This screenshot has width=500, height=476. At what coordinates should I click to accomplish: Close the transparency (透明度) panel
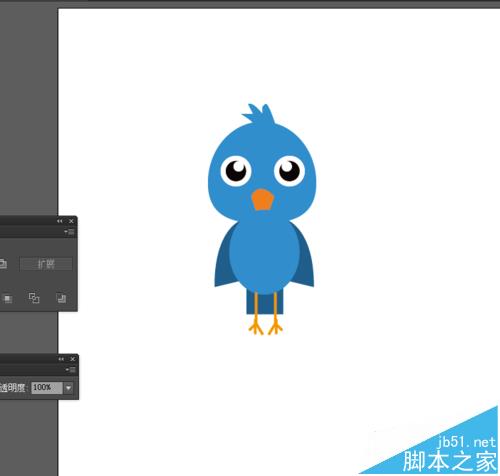click(73, 359)
